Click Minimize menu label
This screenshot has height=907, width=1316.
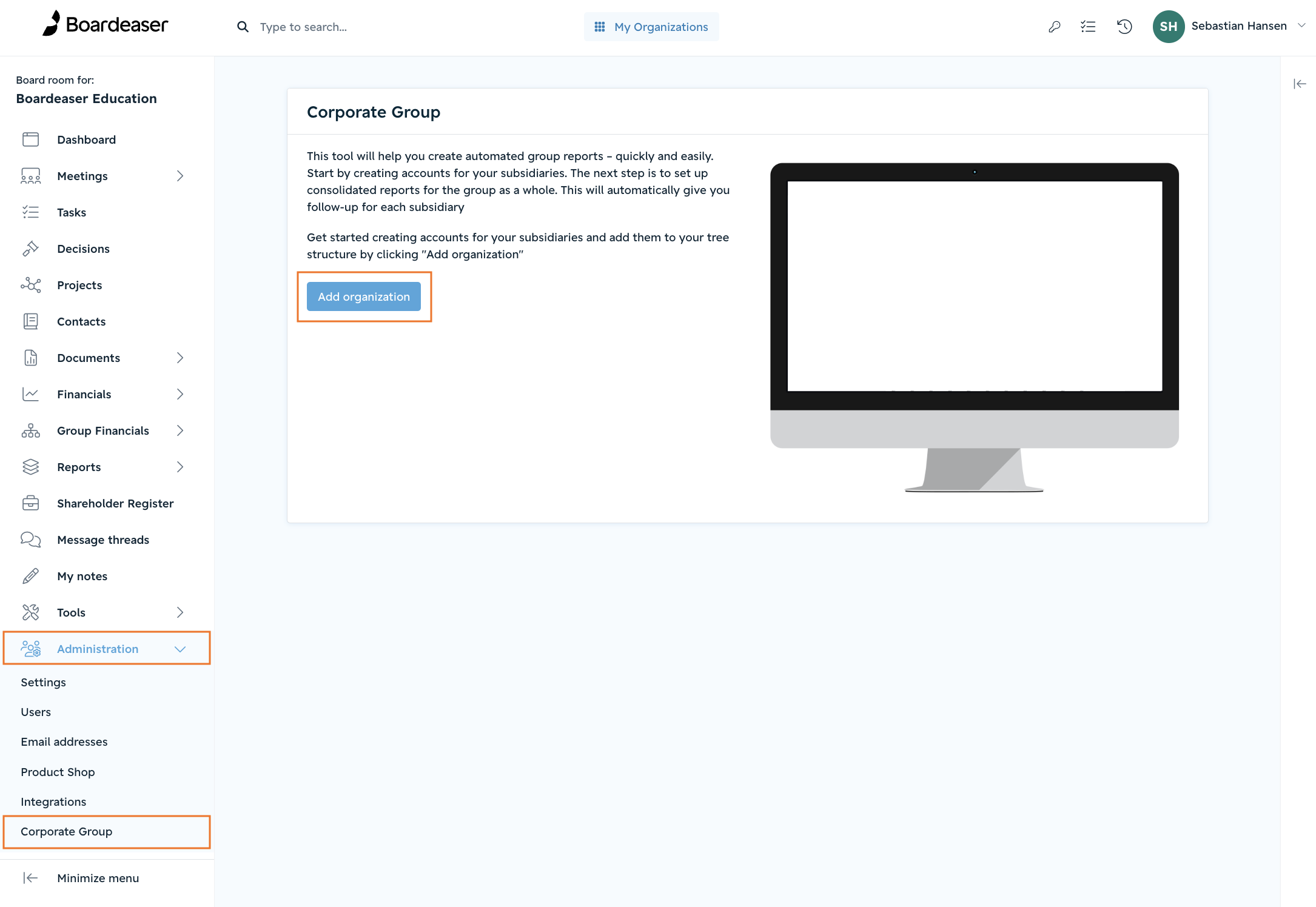point(98,878)
